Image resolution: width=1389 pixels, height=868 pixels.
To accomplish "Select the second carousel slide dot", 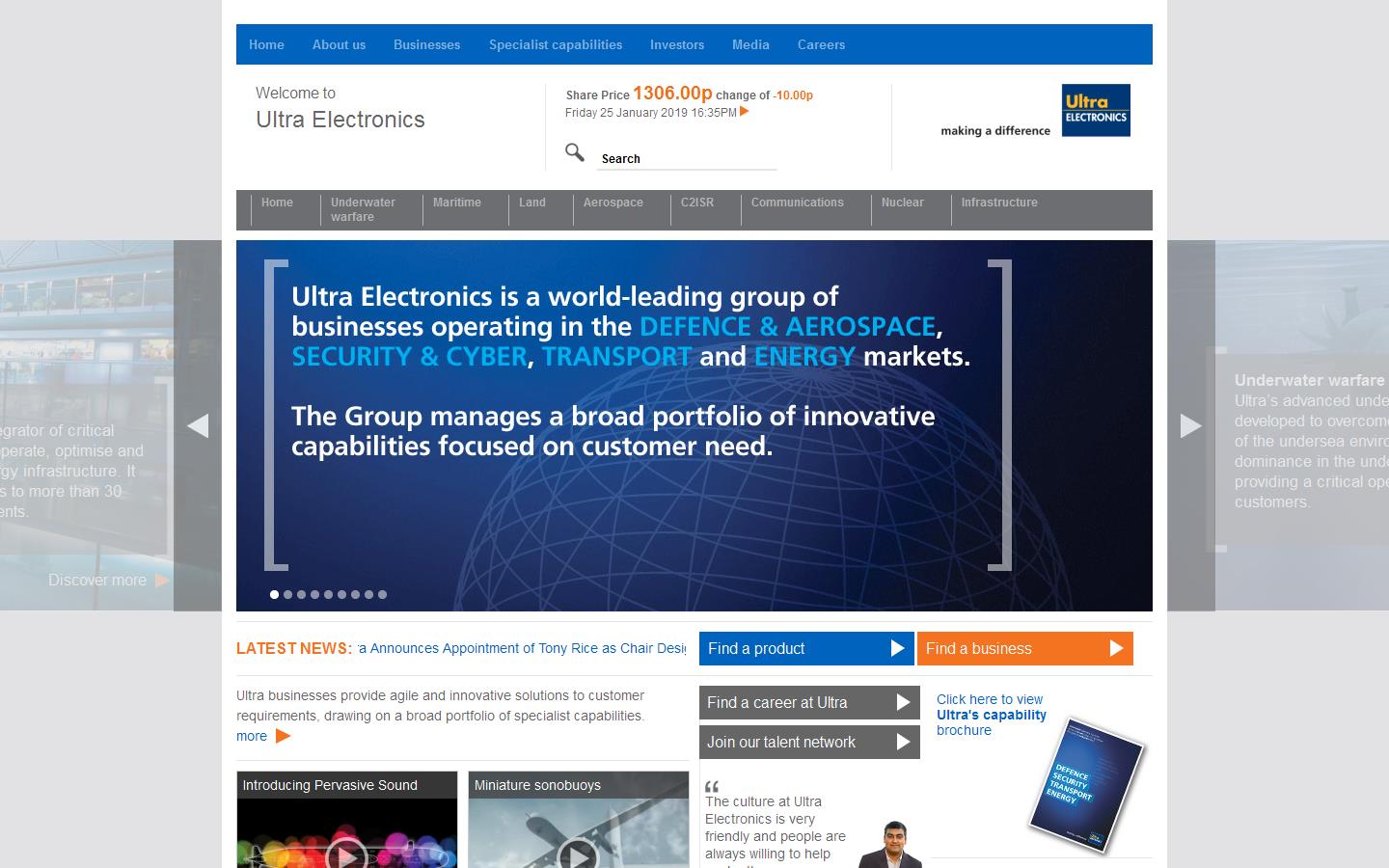I will [x=287, y=595].
